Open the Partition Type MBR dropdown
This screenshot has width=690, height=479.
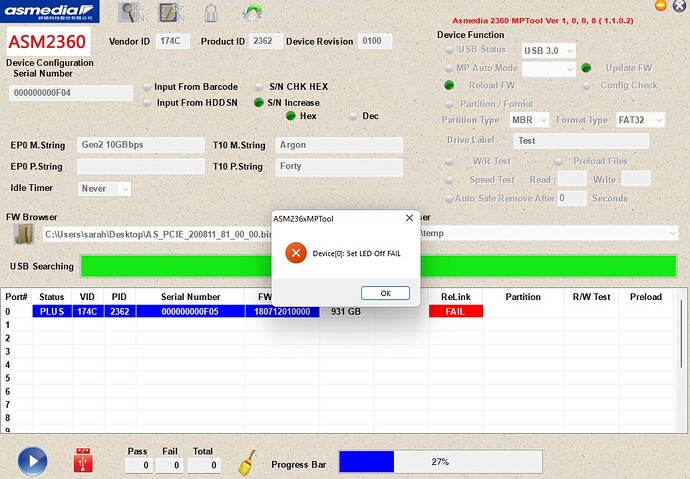[529, 120]
